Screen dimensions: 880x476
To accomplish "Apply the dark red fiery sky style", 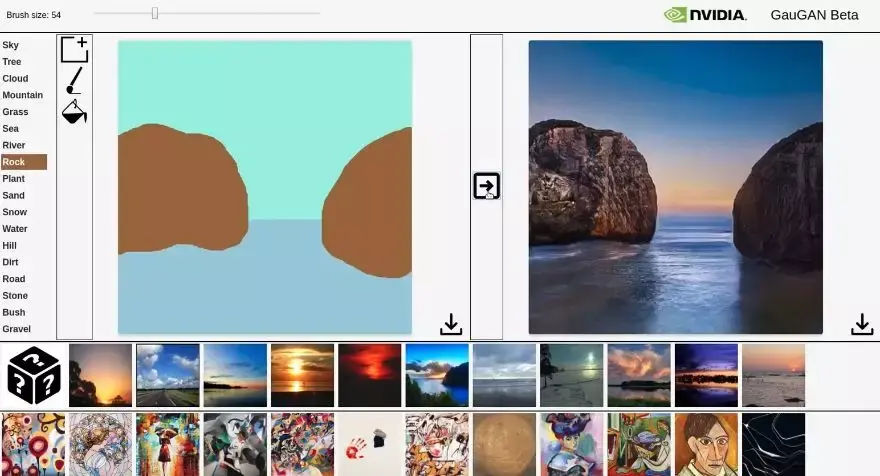I will 370,375.
